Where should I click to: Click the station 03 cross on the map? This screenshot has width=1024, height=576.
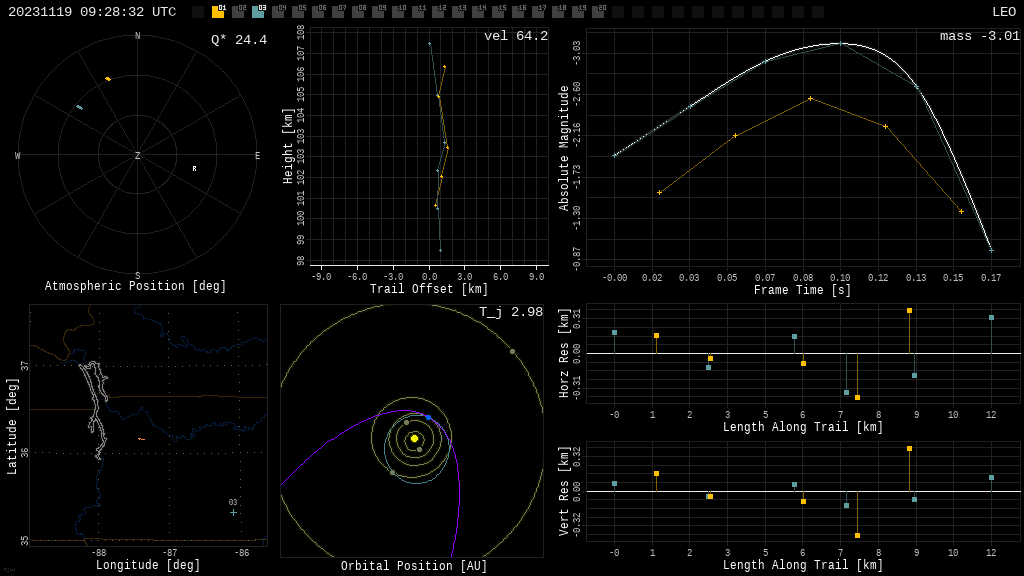(x=233, y=513)
